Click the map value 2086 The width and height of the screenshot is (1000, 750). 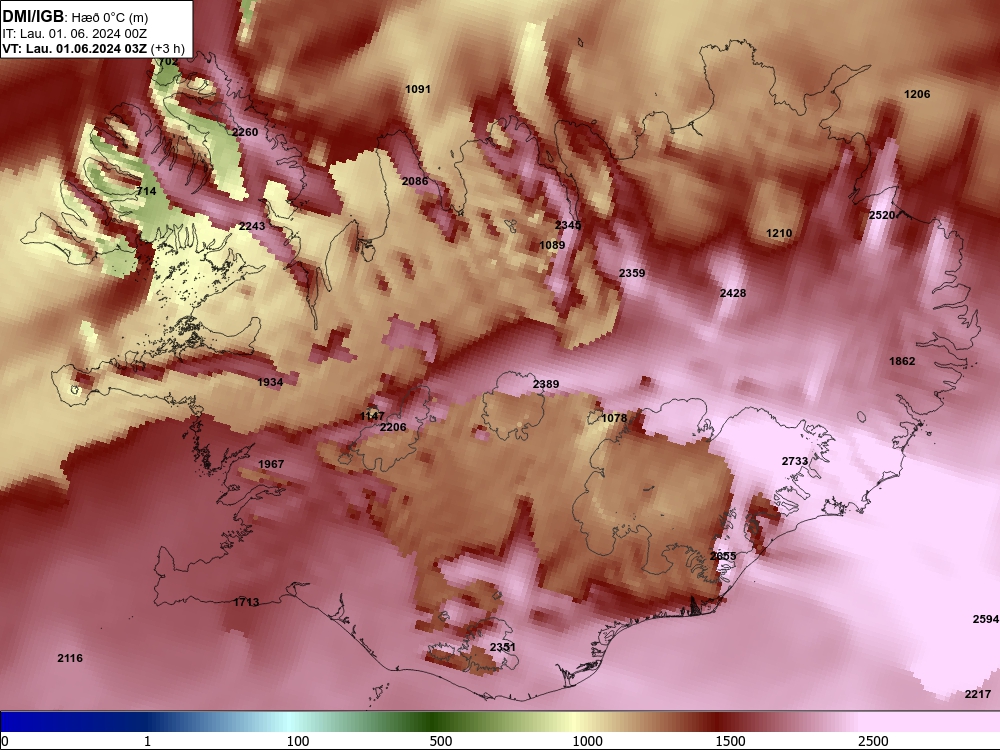click(x=415, y=181)
